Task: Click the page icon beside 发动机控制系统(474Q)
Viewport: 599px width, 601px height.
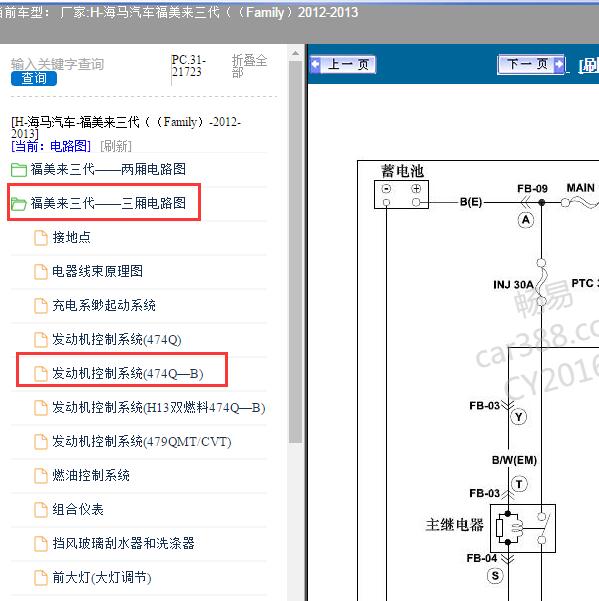Action: pyautogui.click(x=41, y=340)
